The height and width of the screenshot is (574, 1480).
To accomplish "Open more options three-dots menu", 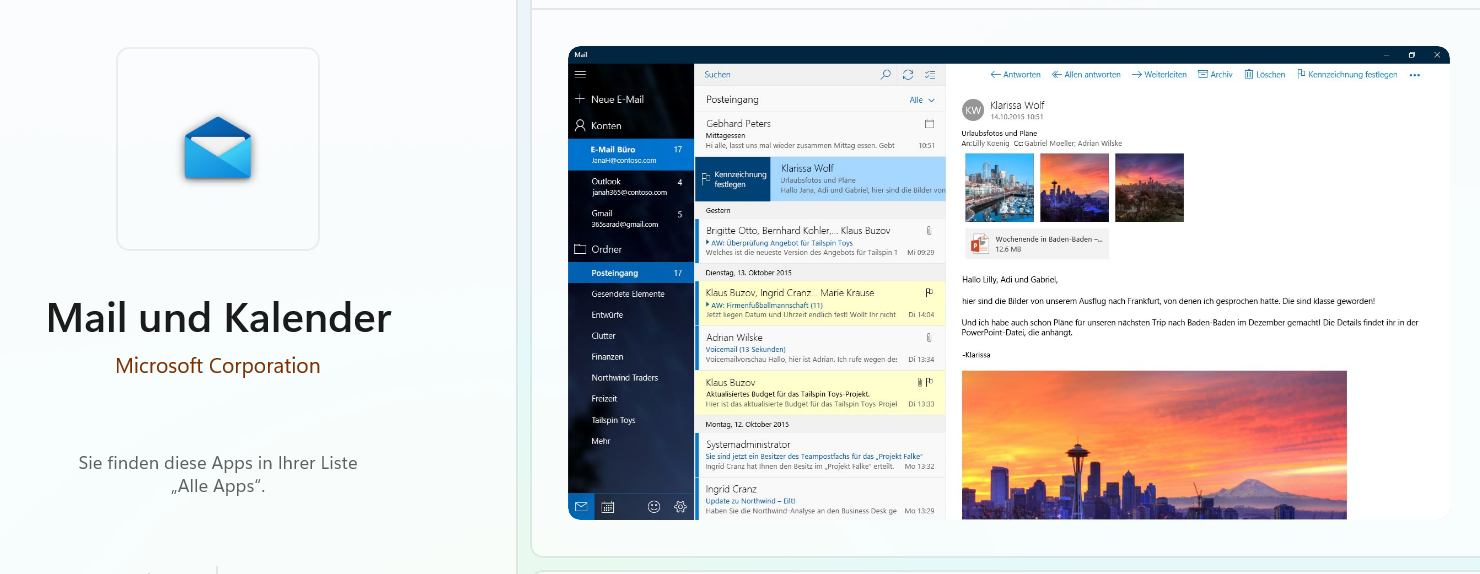I will [1414, 75].
